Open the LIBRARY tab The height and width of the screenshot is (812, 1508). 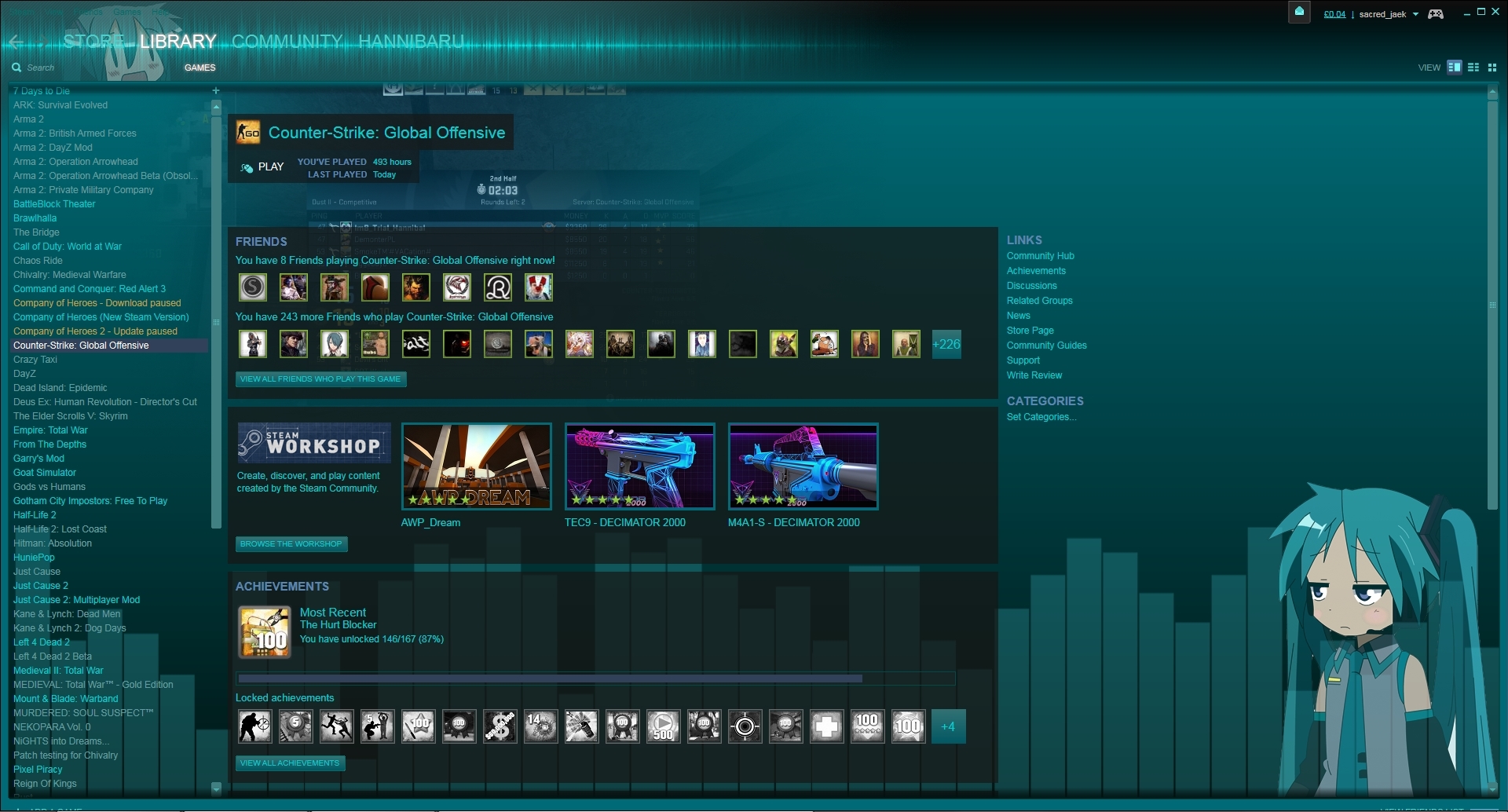(x=178, y=42)
